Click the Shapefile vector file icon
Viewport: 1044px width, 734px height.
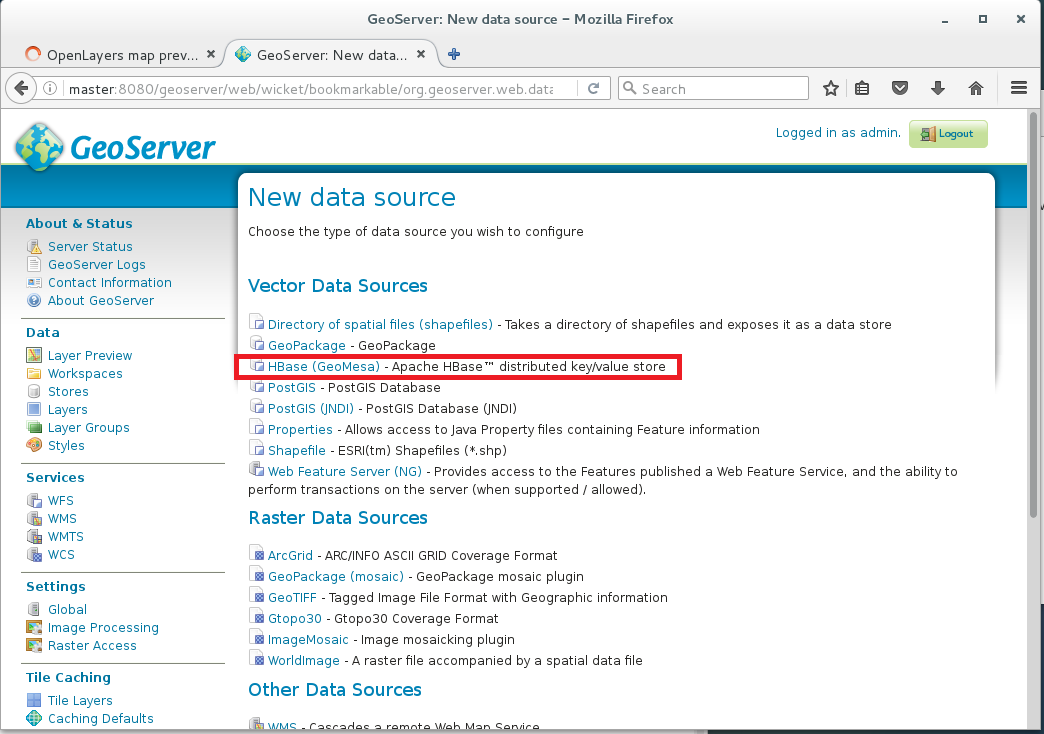[256, 449]
